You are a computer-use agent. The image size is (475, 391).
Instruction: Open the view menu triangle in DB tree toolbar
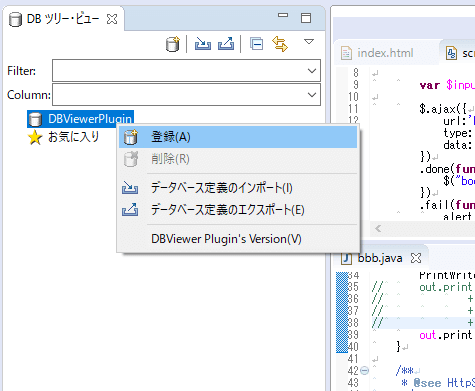(x=309, y=42)
